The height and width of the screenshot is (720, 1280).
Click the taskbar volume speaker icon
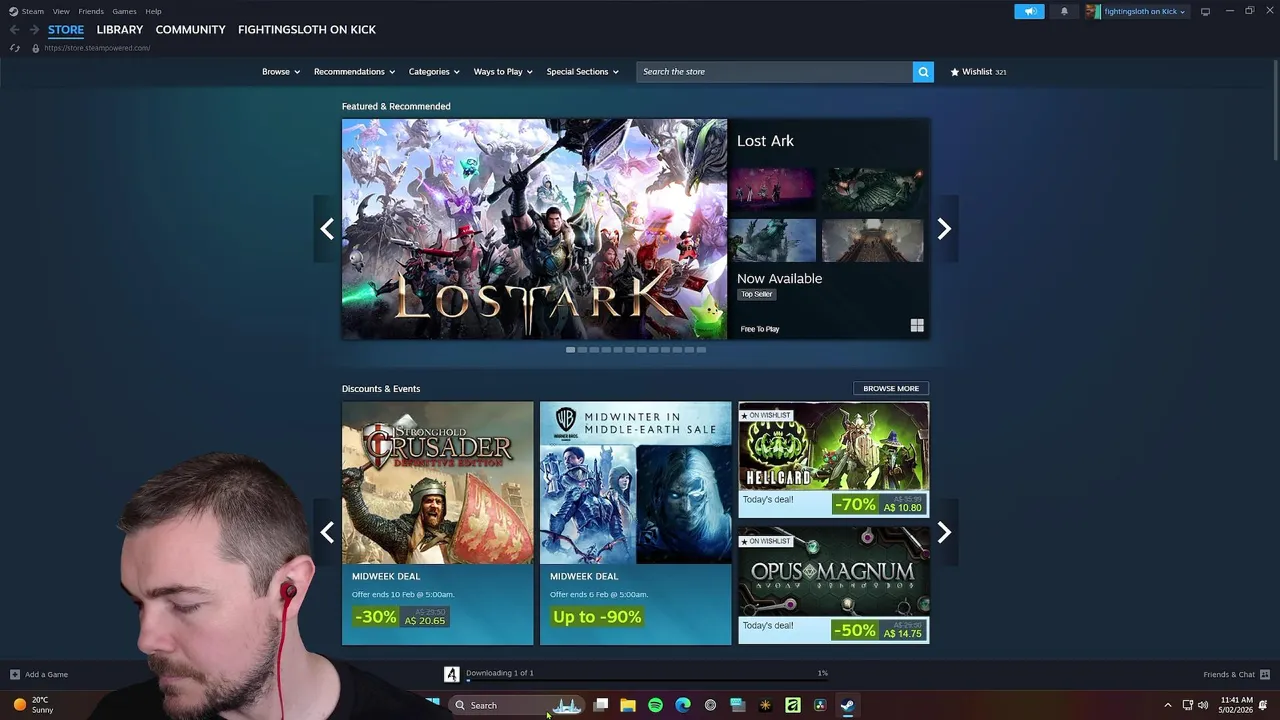[x=1203, y=705]
